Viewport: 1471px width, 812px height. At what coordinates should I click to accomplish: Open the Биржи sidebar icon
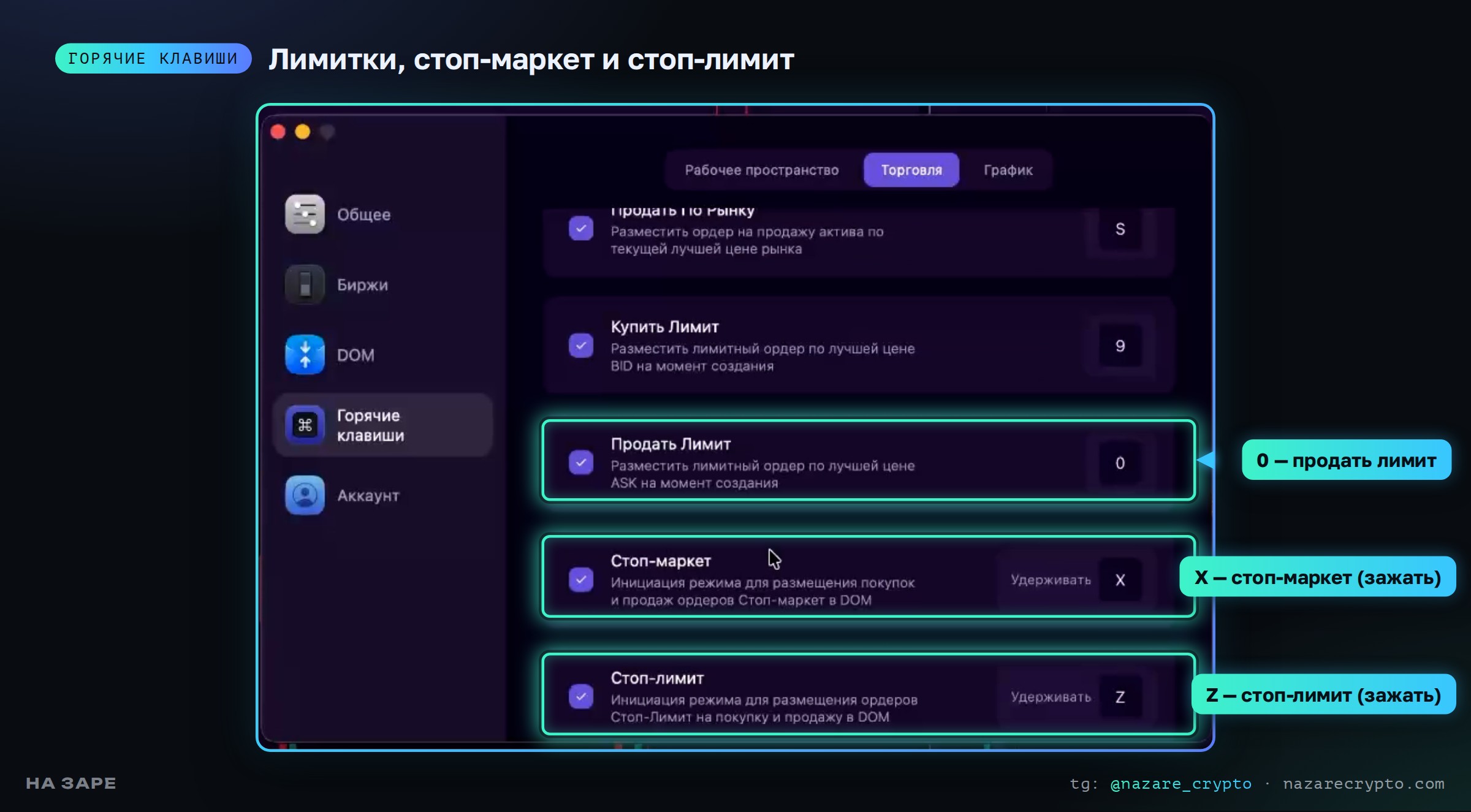pyautogui.click(x=305, y=284)
